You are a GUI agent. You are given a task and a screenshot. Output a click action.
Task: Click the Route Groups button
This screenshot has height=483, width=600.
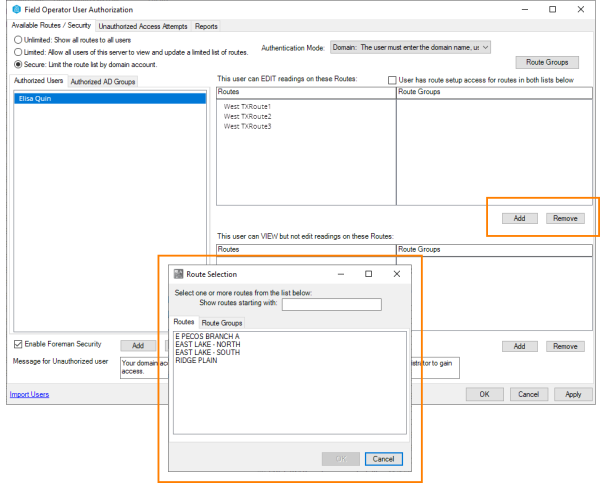coord(547,62)
